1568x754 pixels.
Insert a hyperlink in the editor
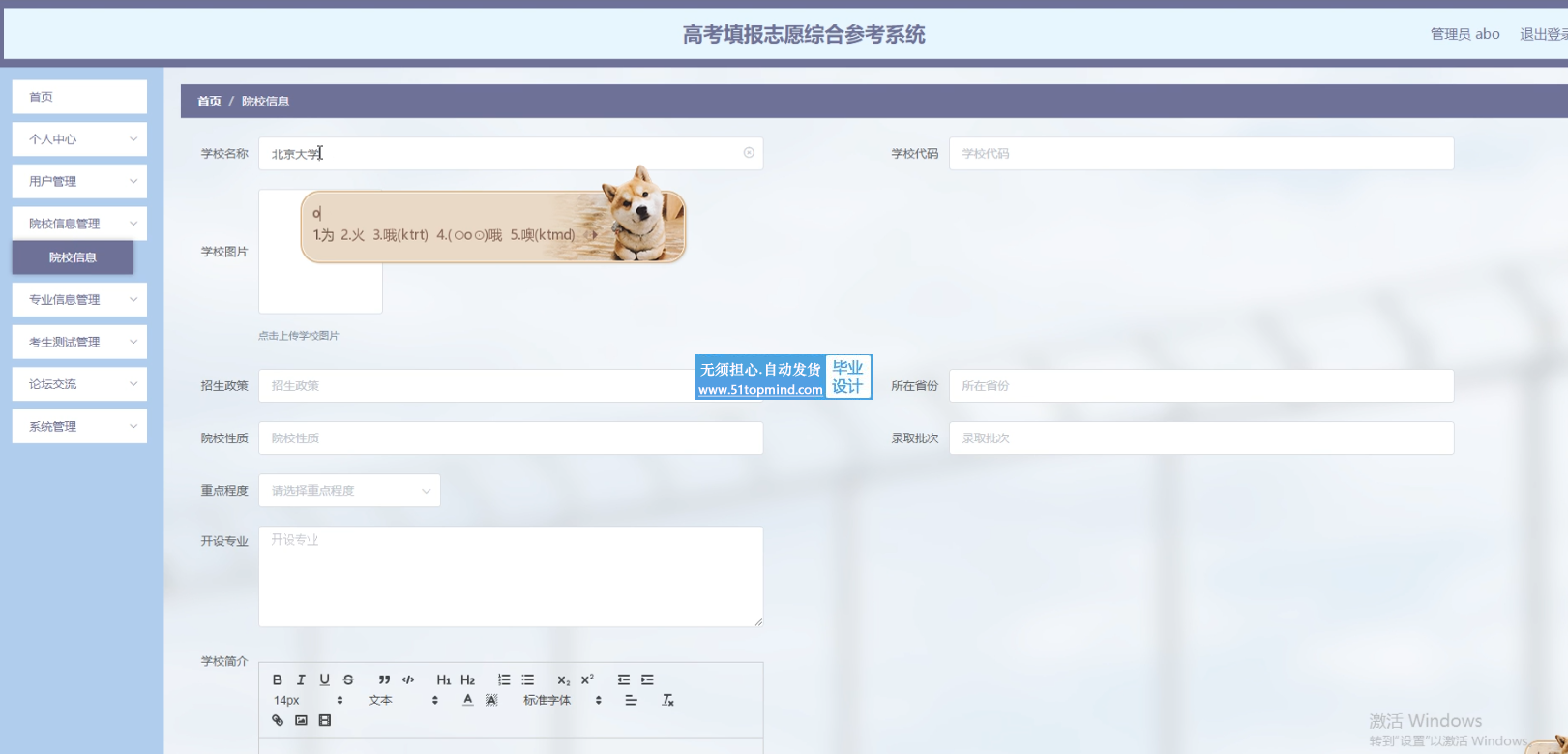point(278,720)
